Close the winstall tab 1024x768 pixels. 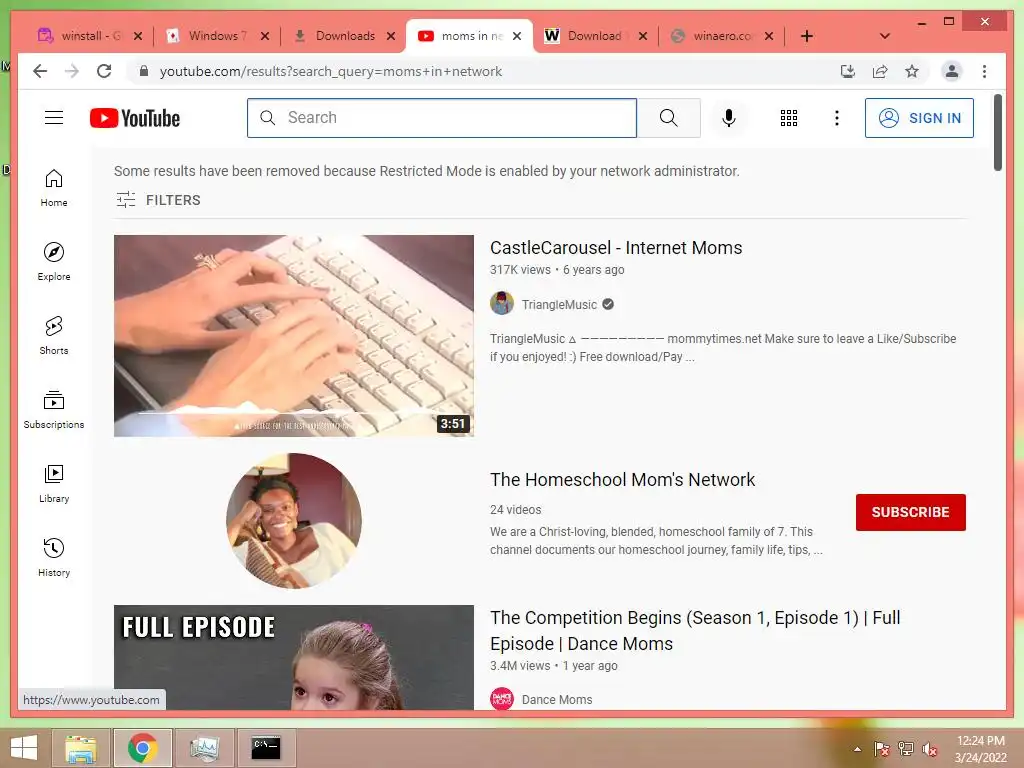pyautogui.click(x=138, y=36)
